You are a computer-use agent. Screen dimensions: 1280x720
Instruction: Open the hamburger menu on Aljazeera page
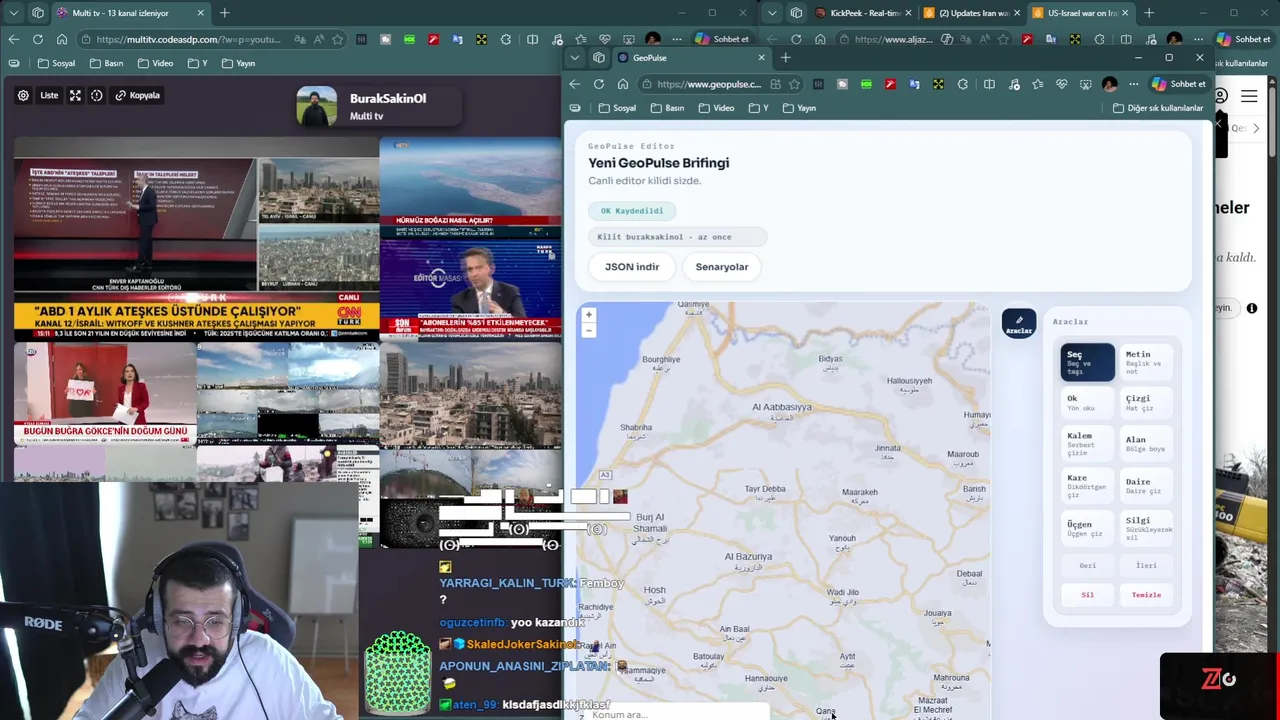tap(1249, 96)
